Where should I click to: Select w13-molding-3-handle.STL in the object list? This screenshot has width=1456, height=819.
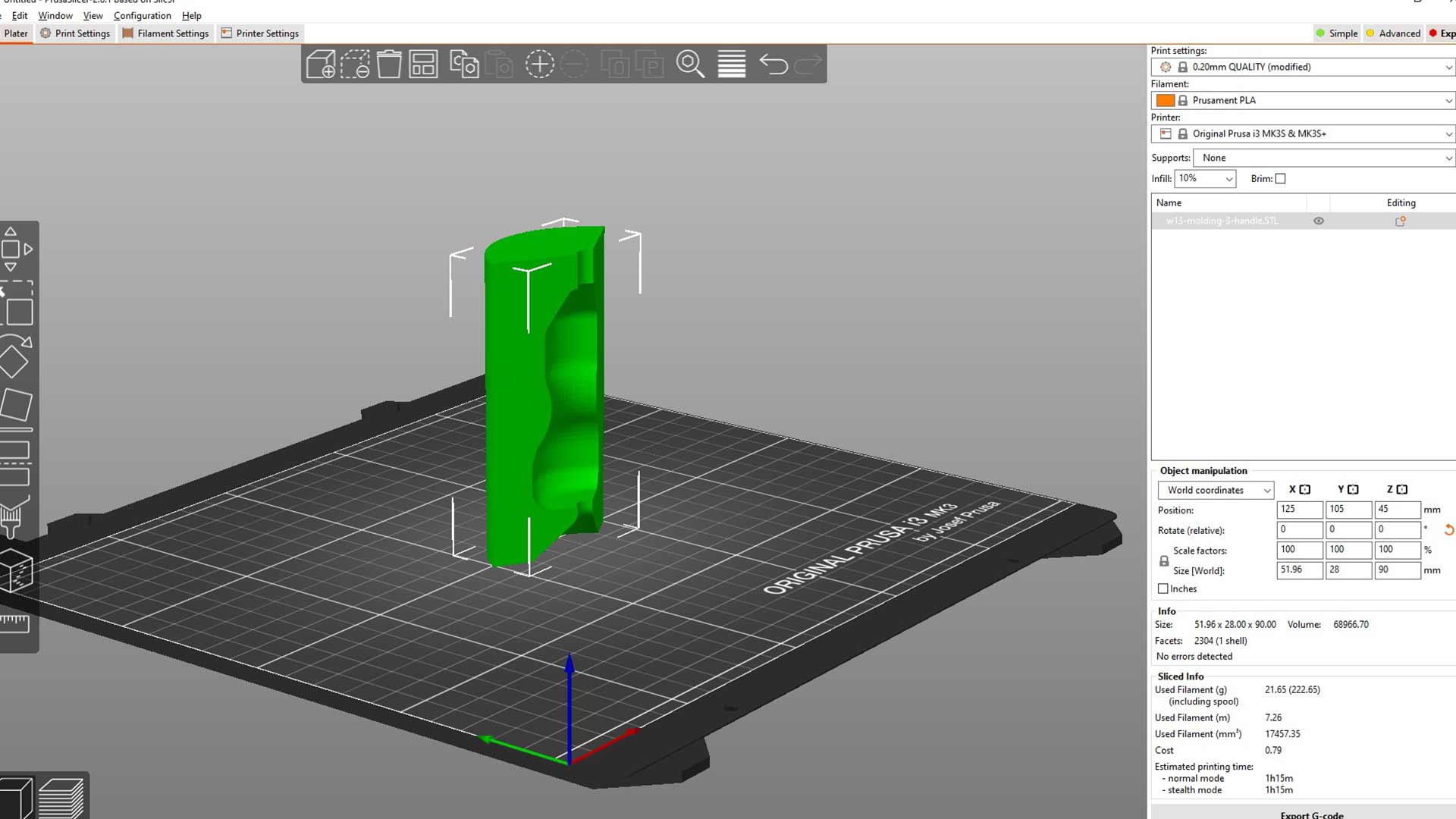tap(1222, 221)
